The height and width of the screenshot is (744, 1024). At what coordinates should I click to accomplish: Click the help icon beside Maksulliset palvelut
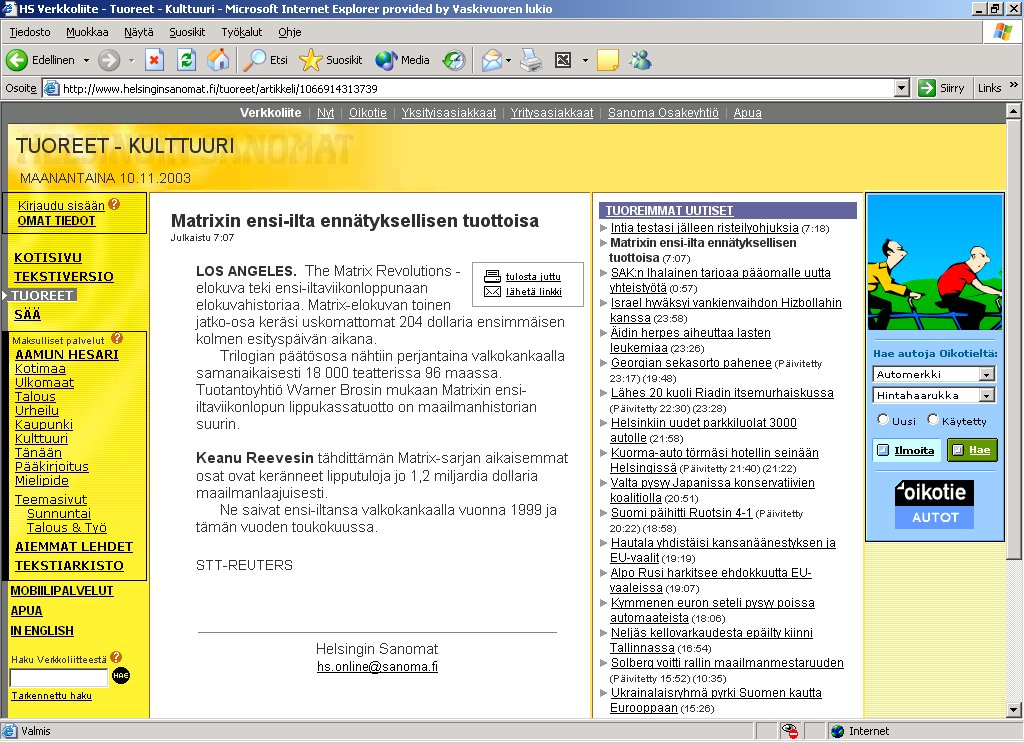pos(117,338)
